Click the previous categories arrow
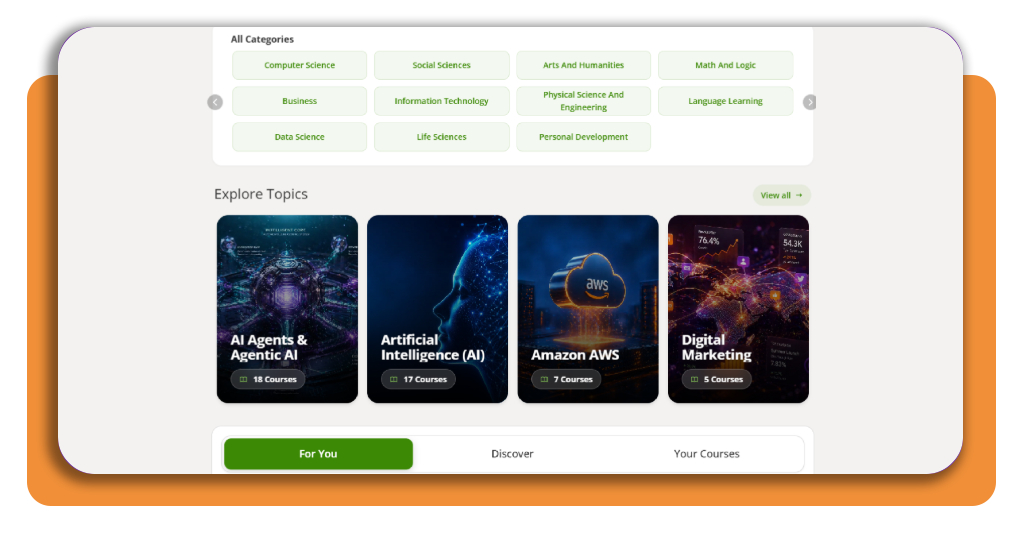The image size is (1024, 536). (215, 102)
